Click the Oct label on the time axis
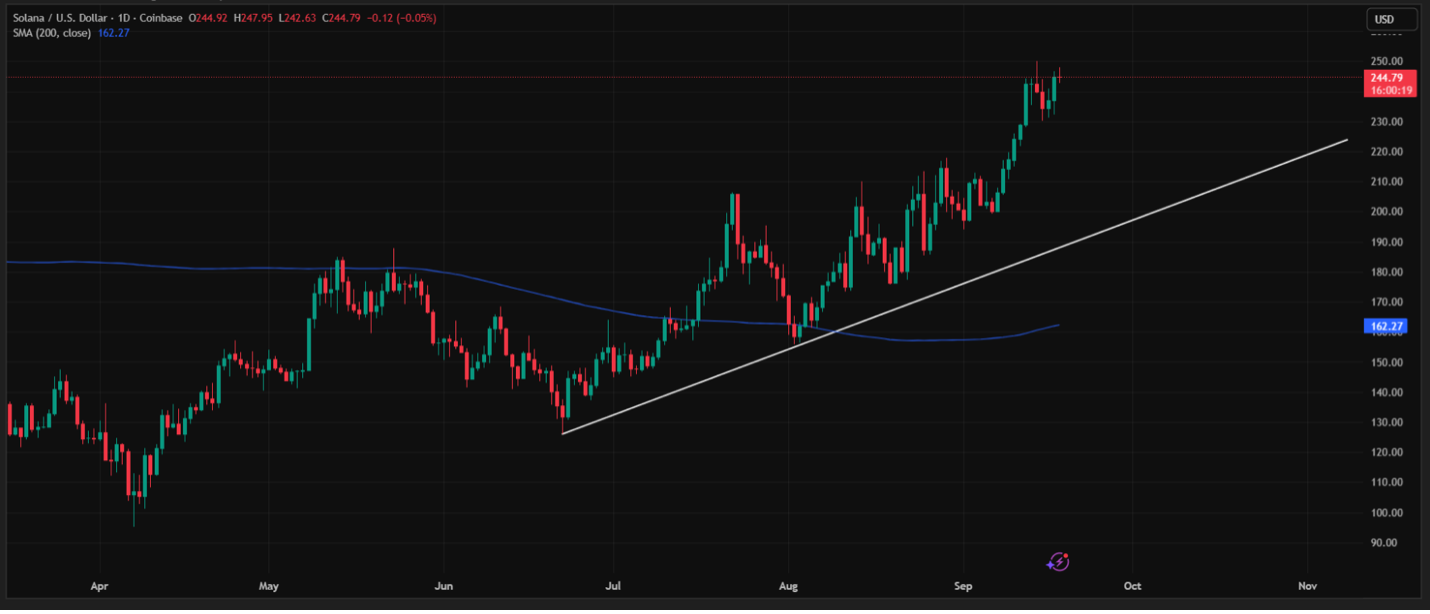Image resolution: width=1430 pixels, height=614 pixels. pos(1132,586)
